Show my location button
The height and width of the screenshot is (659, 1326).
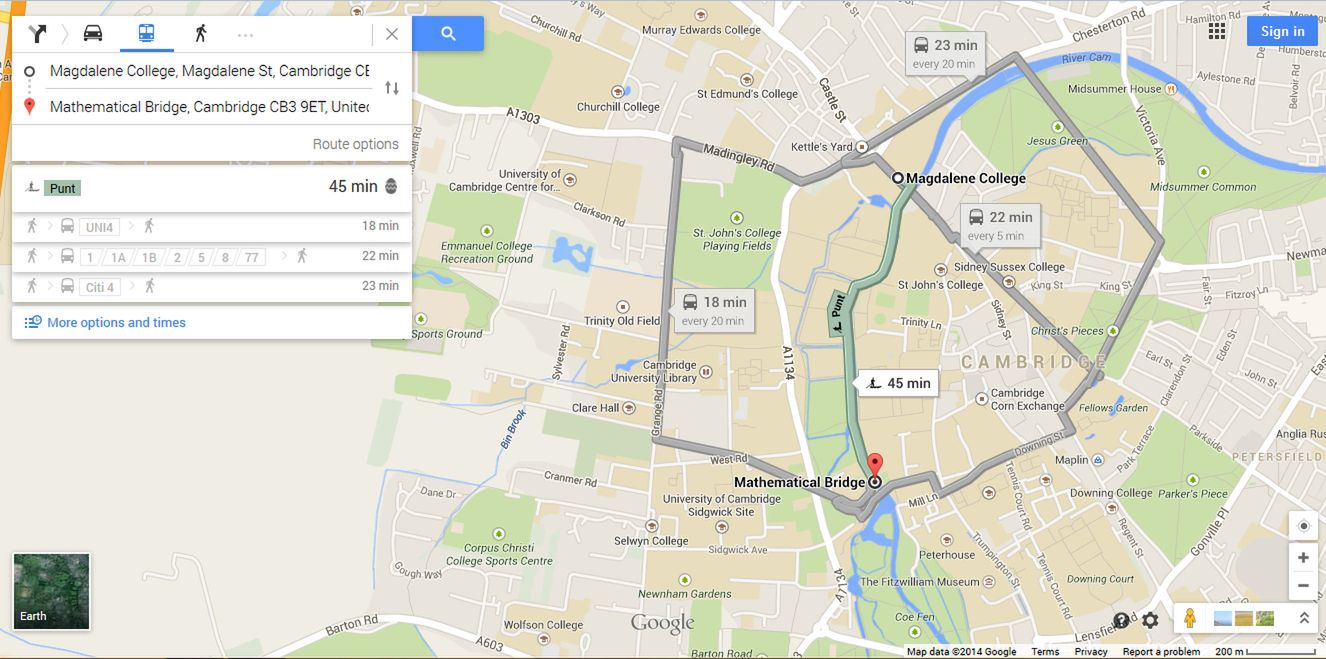point(1303,526)
